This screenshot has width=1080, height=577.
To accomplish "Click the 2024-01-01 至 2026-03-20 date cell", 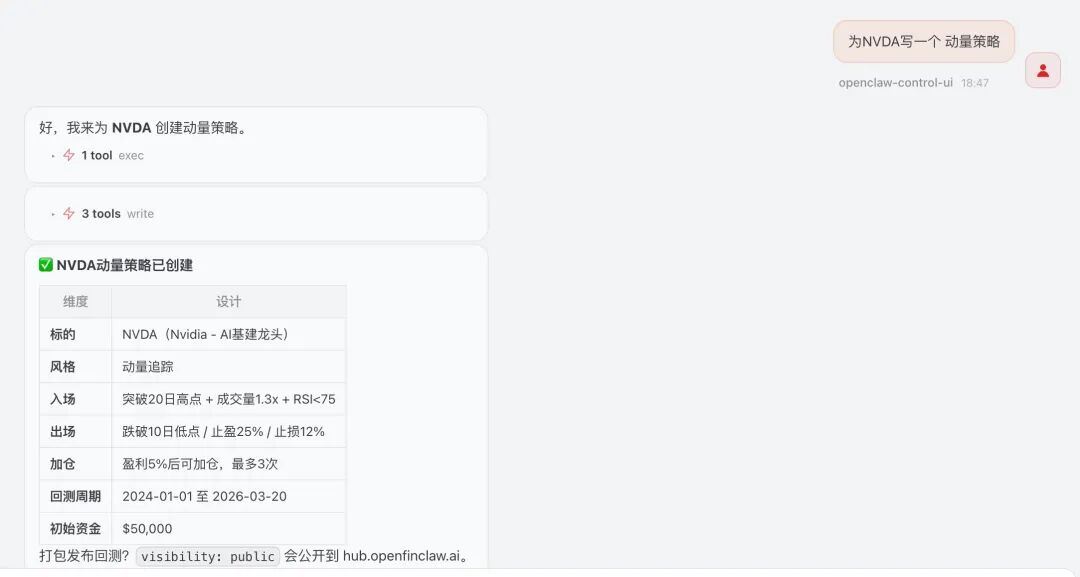I will click(x=204, y=496).
